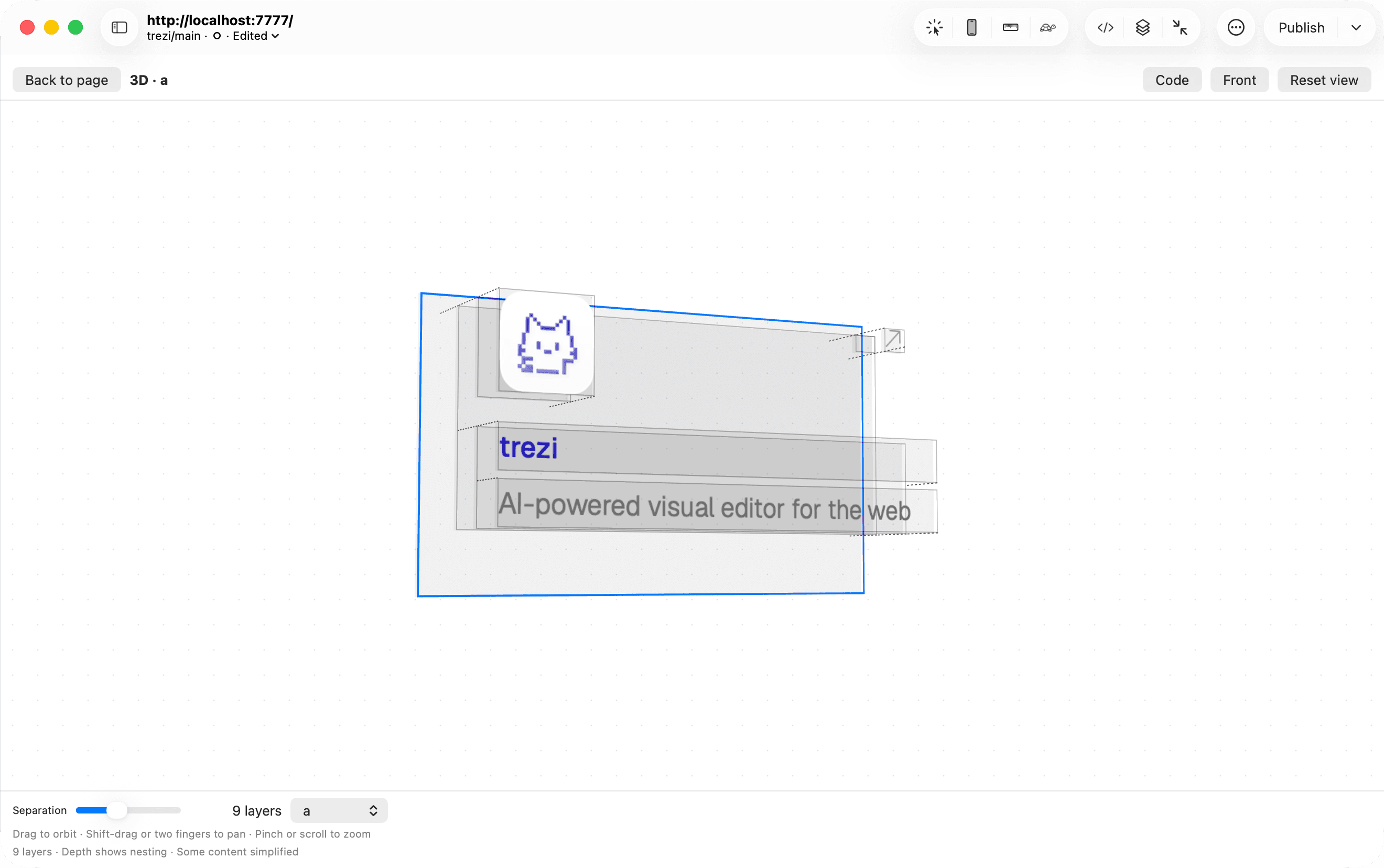This screenshot has width=1384, height=868.
Task: Click Back to page button
Action: point(67,80)
